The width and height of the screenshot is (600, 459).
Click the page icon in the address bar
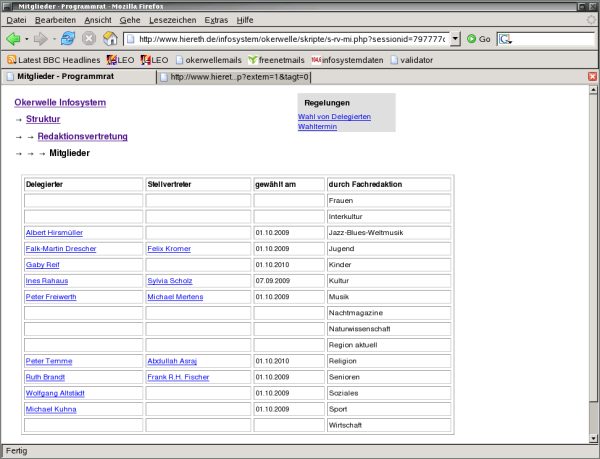coord(131,39)
